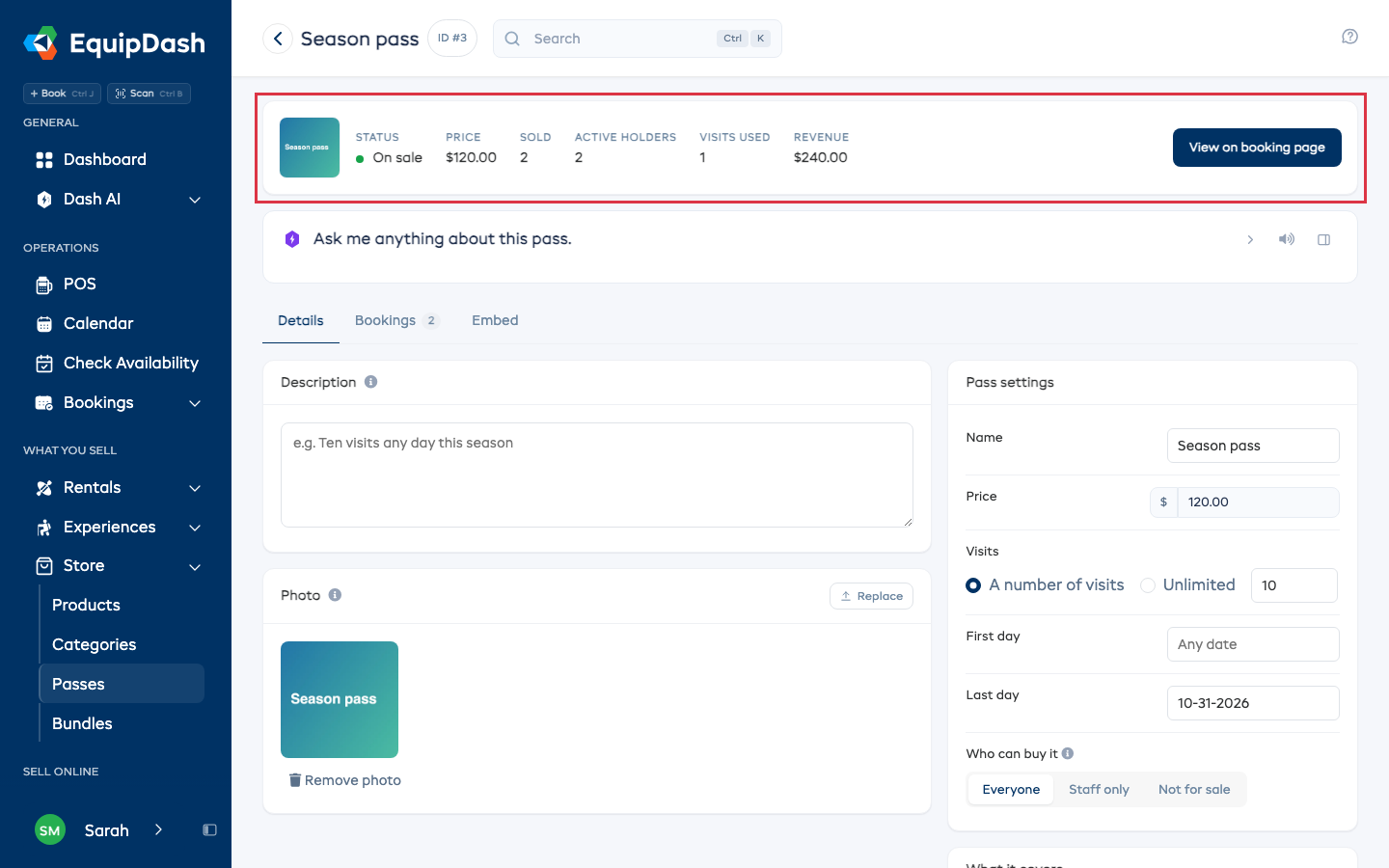Select the Unlimited visits radio option
The width and height of the screenshot is (1389, 868).
pyautogui.click(x=1148, y=585)
